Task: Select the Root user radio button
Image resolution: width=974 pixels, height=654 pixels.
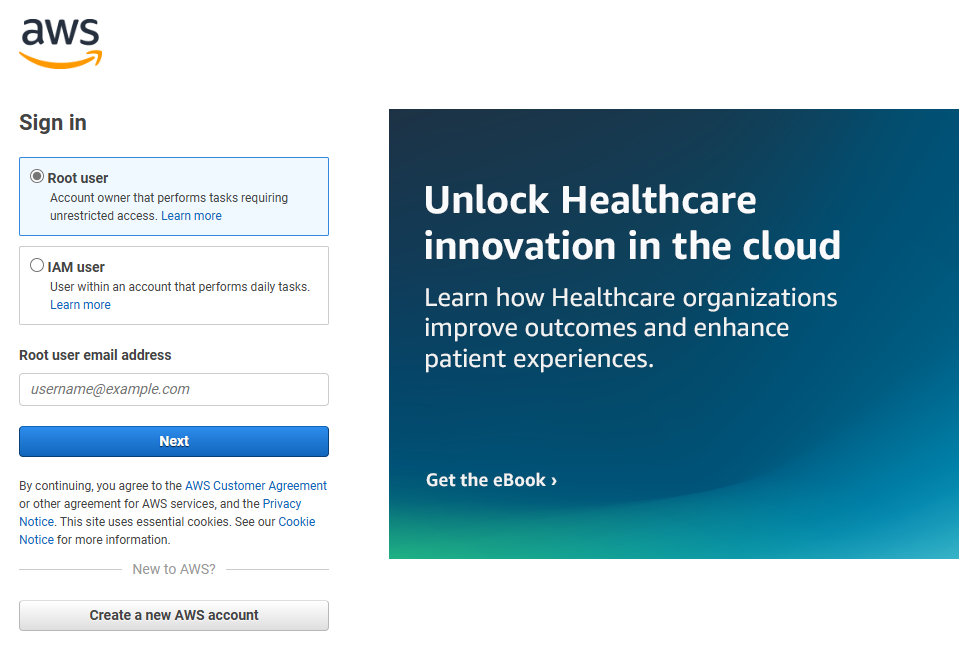Action: coord(37,177)
